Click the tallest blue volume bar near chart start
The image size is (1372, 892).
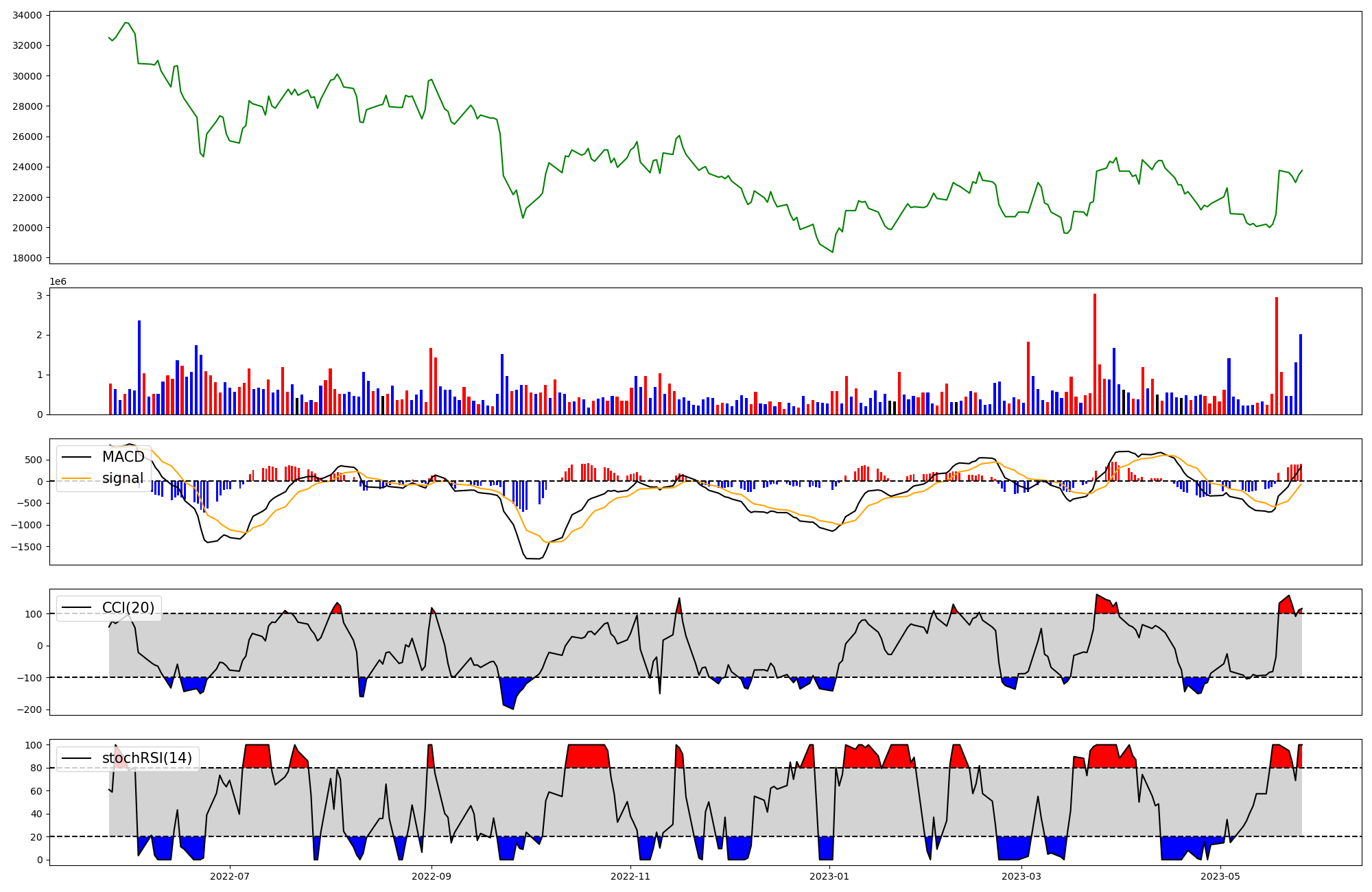139,367
